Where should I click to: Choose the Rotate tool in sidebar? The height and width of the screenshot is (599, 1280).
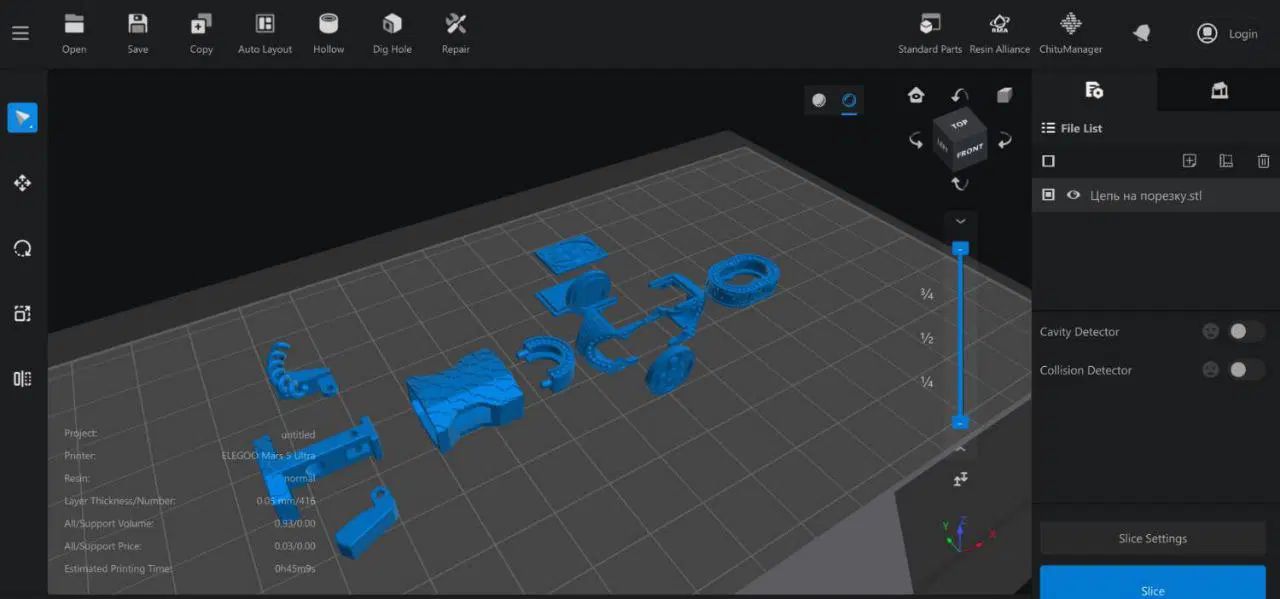(x=22, y=248)
